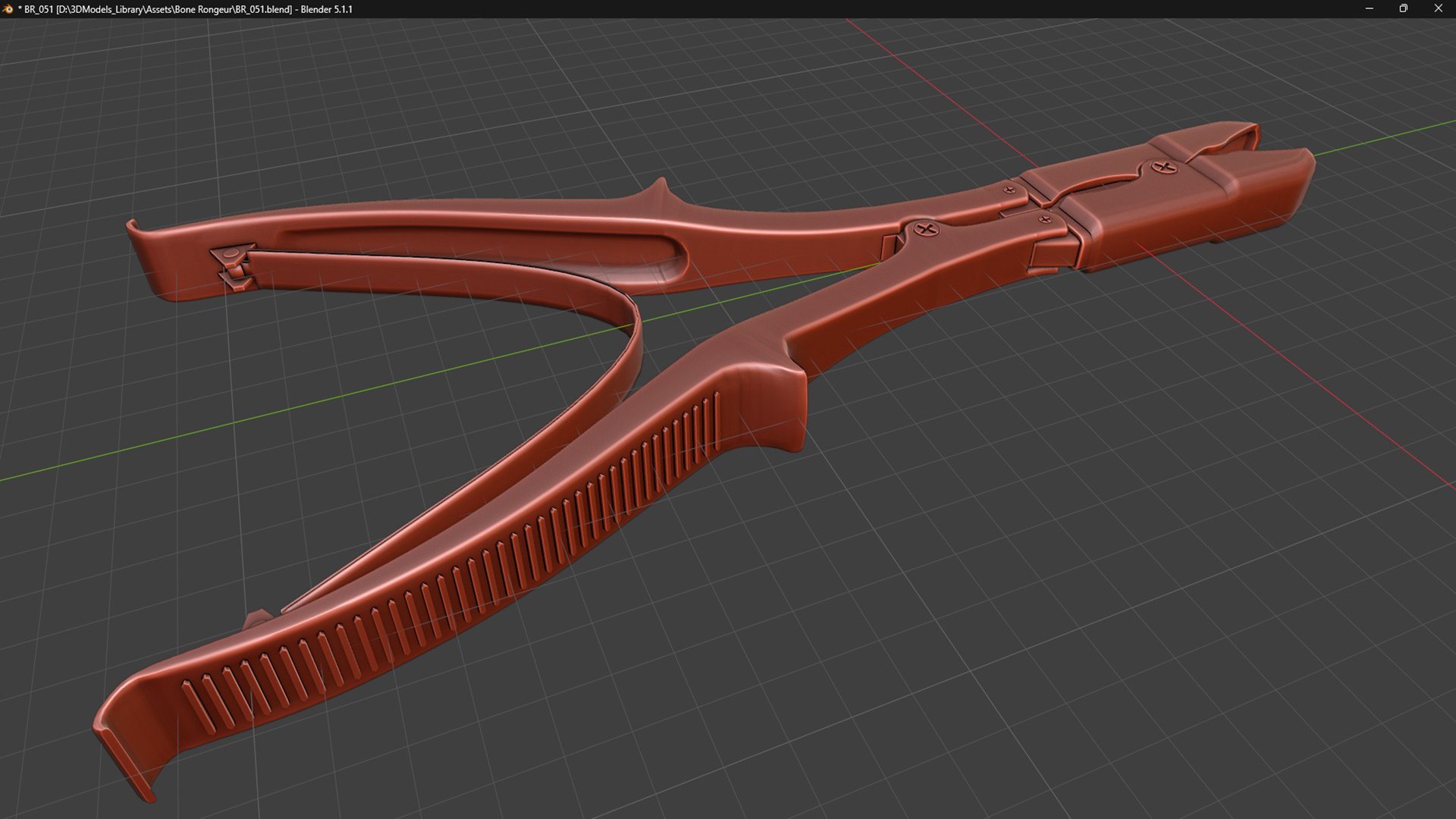Click the Blender logo icon in title bar
This screenshot has height=819, width=1456.
coord(8,9)
